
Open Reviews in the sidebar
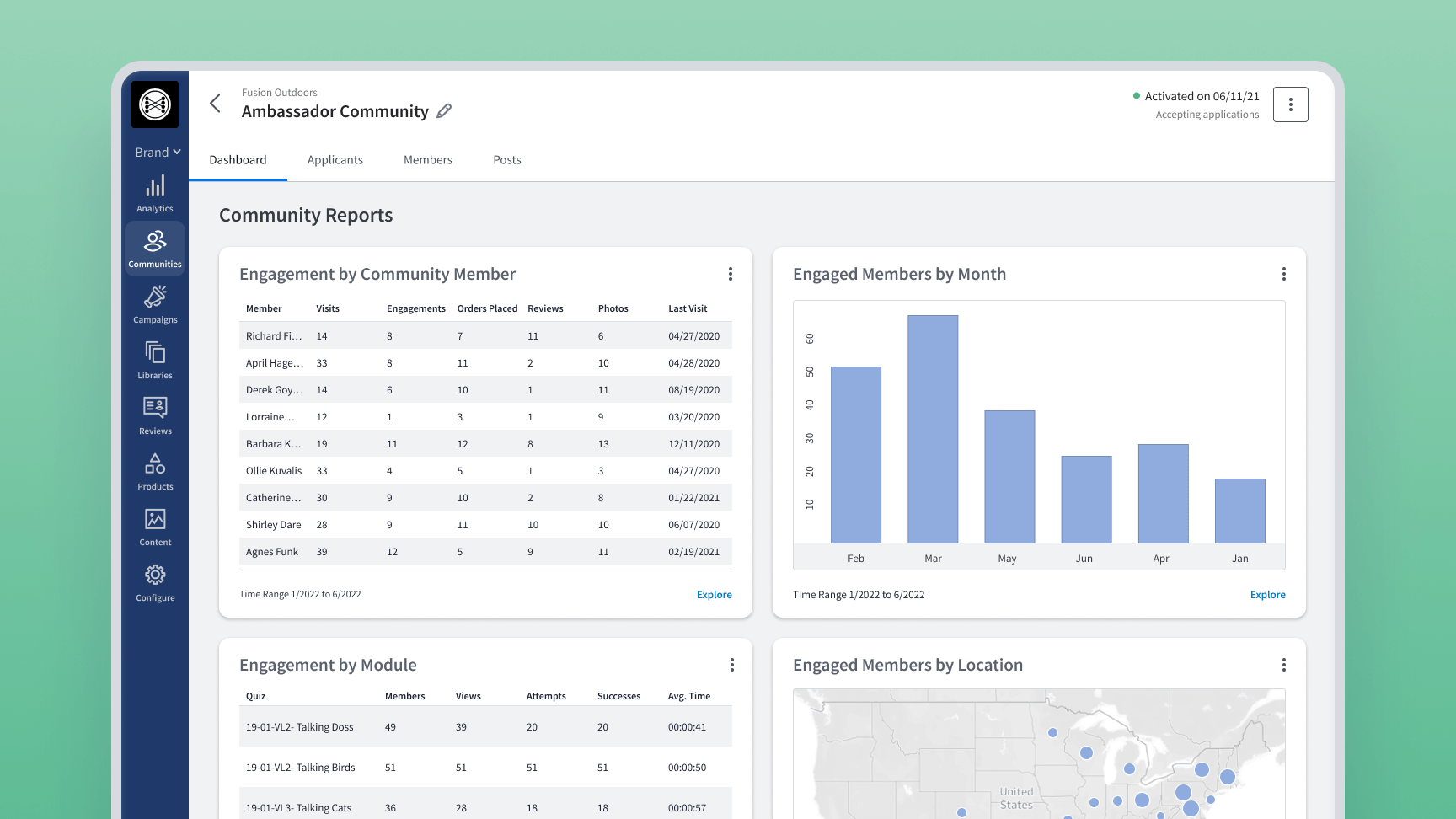[155, 416]
